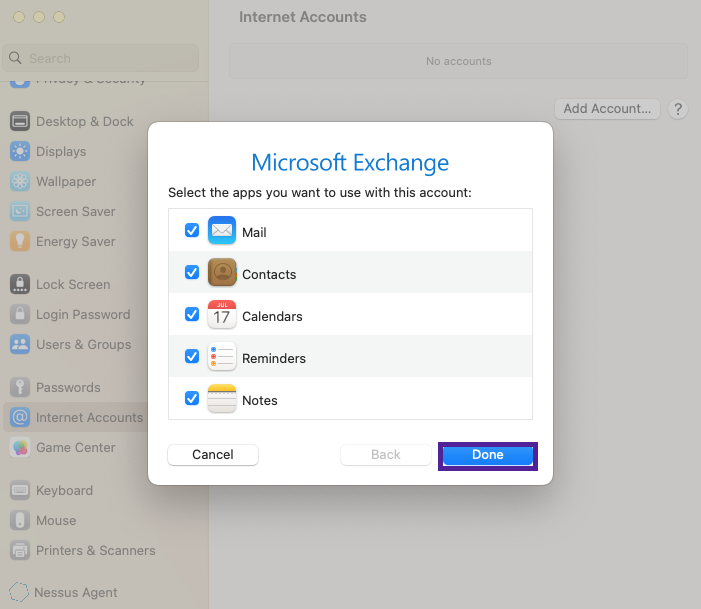Viewport: 701px width, 609px height.
Task: Select Wallpaper sidebar label
Action: pos(66,182)
